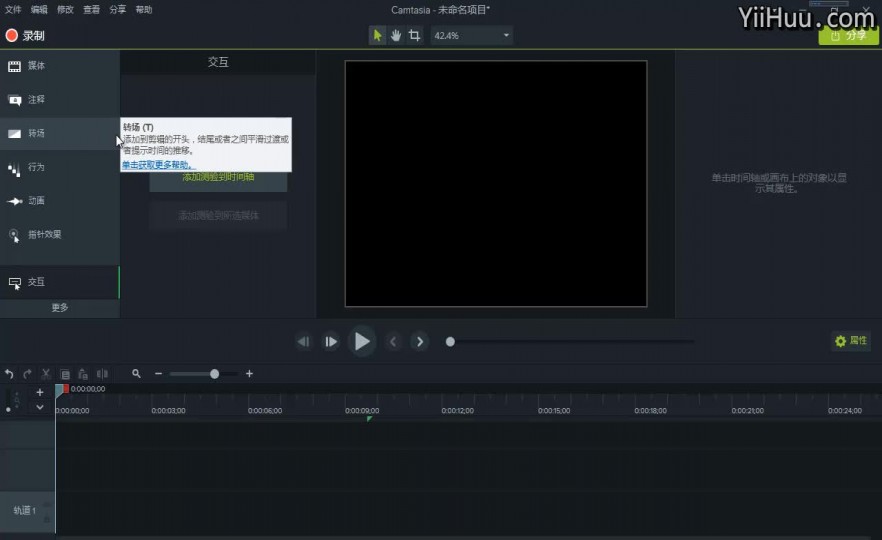Click the Paste icon in timeline toolbar
Viewport: 882px width, 540px height.
pyautogui.click(x=83, y=374)
